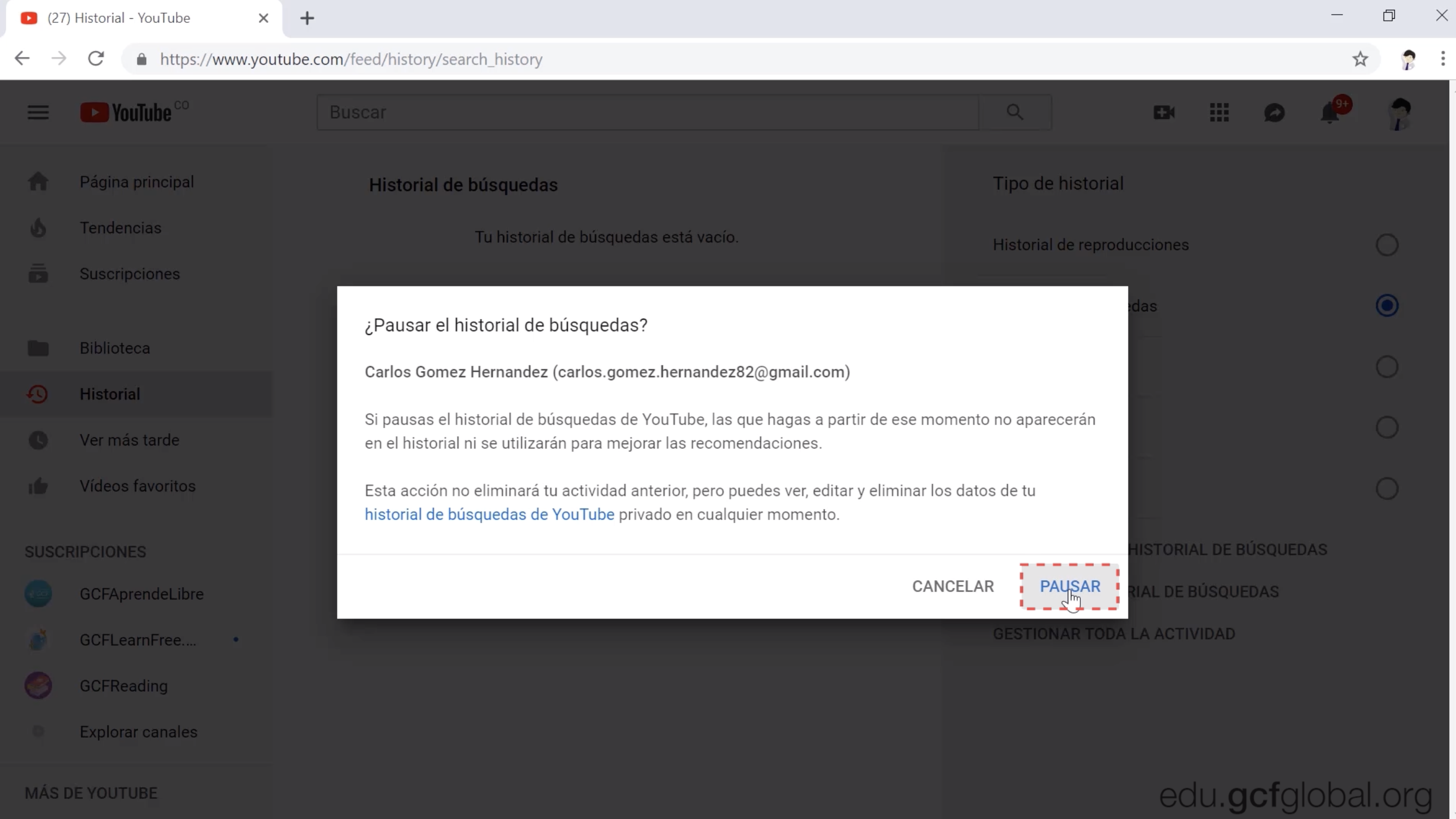Image resolution: width=1456 pixels, height=819 pixels.
Task: Click the magnifying glass search button
Action: tap(1015, 112)
